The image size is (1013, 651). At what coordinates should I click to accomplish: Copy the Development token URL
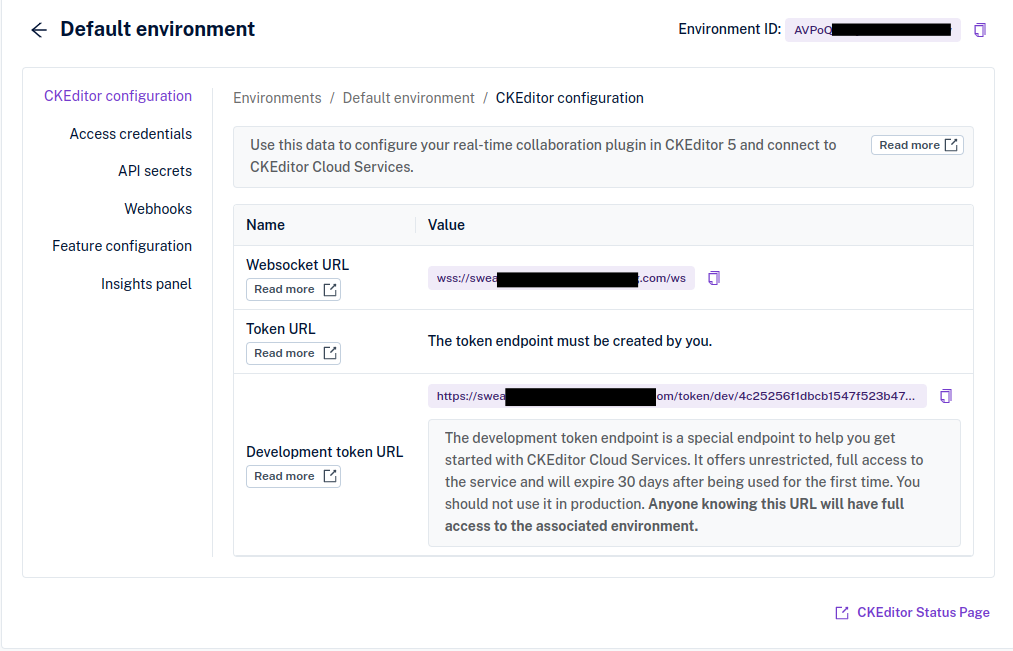pyautogui.click(x=945, y=396)
